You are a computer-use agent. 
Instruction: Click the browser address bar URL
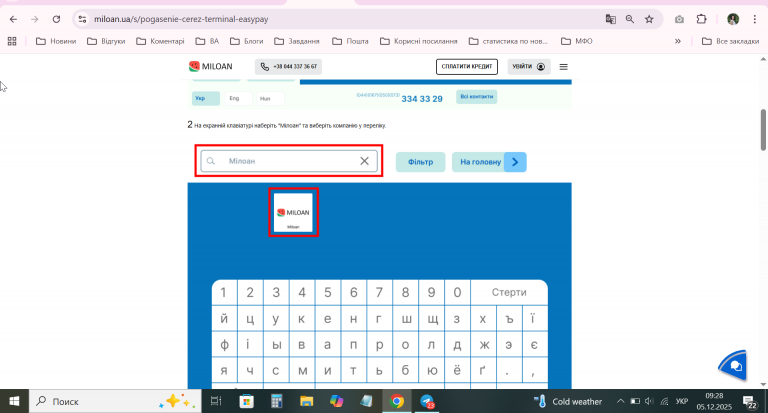click(181, 19)
